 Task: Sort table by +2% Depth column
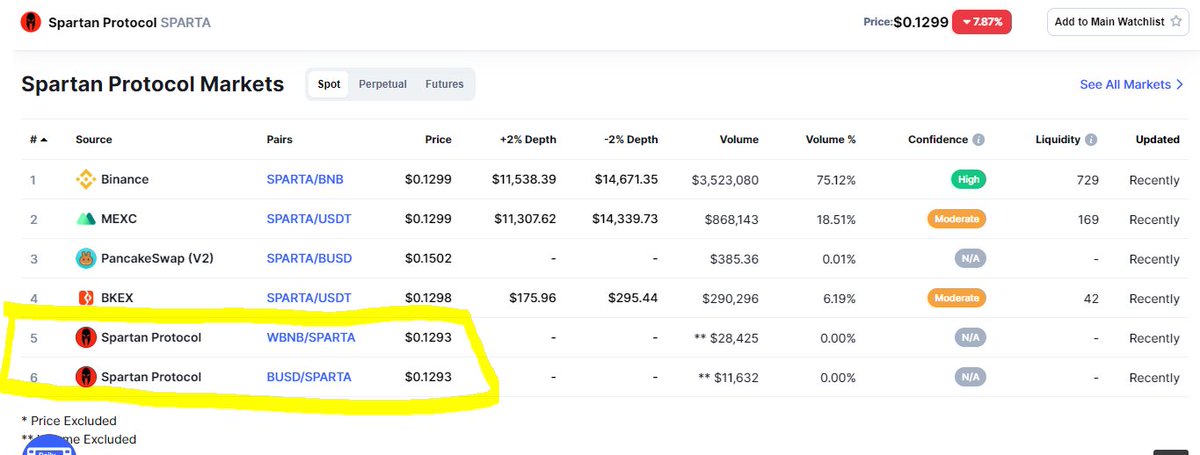pos(526,140)
